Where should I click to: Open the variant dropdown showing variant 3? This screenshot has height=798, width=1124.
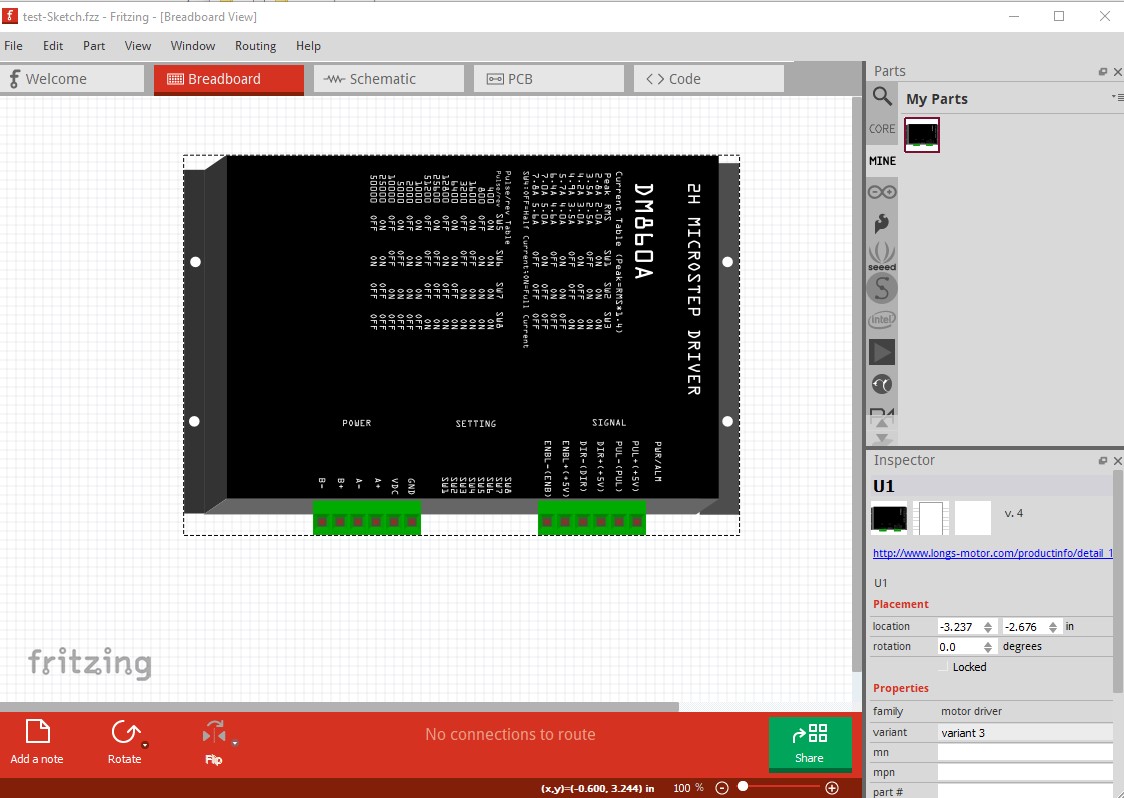[x=1025, y=733]
